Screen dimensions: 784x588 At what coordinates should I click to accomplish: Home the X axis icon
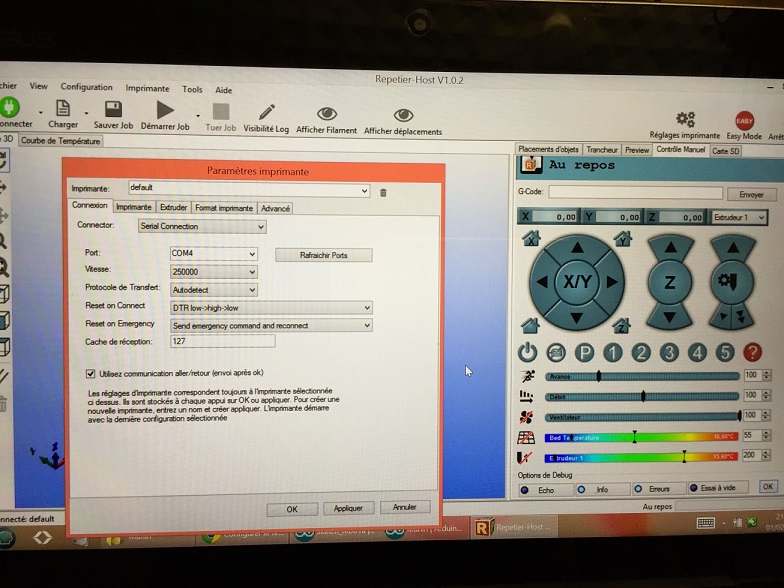531,238
